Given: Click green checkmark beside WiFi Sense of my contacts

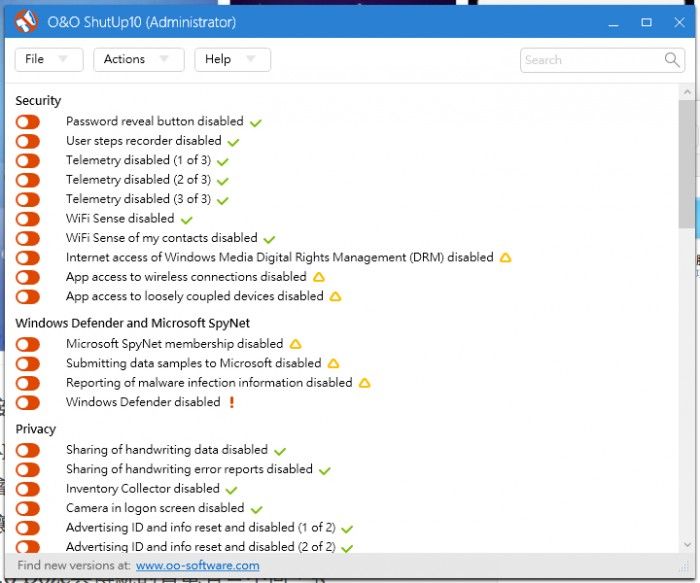Looking at the screenshot, I should point(270,239).
